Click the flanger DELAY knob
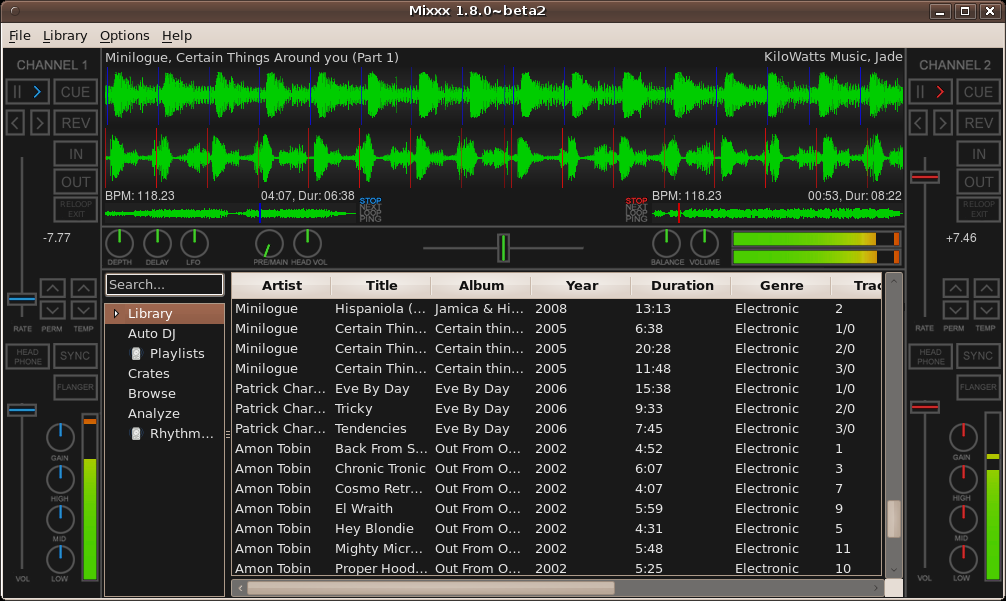1006x601 pixels. 157,244
